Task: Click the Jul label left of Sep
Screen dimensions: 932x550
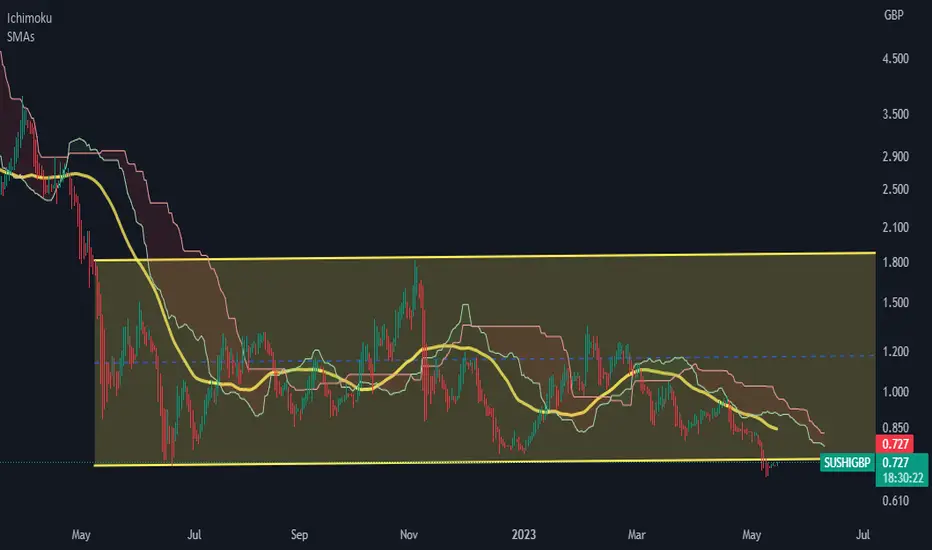Action: point(194,535)
